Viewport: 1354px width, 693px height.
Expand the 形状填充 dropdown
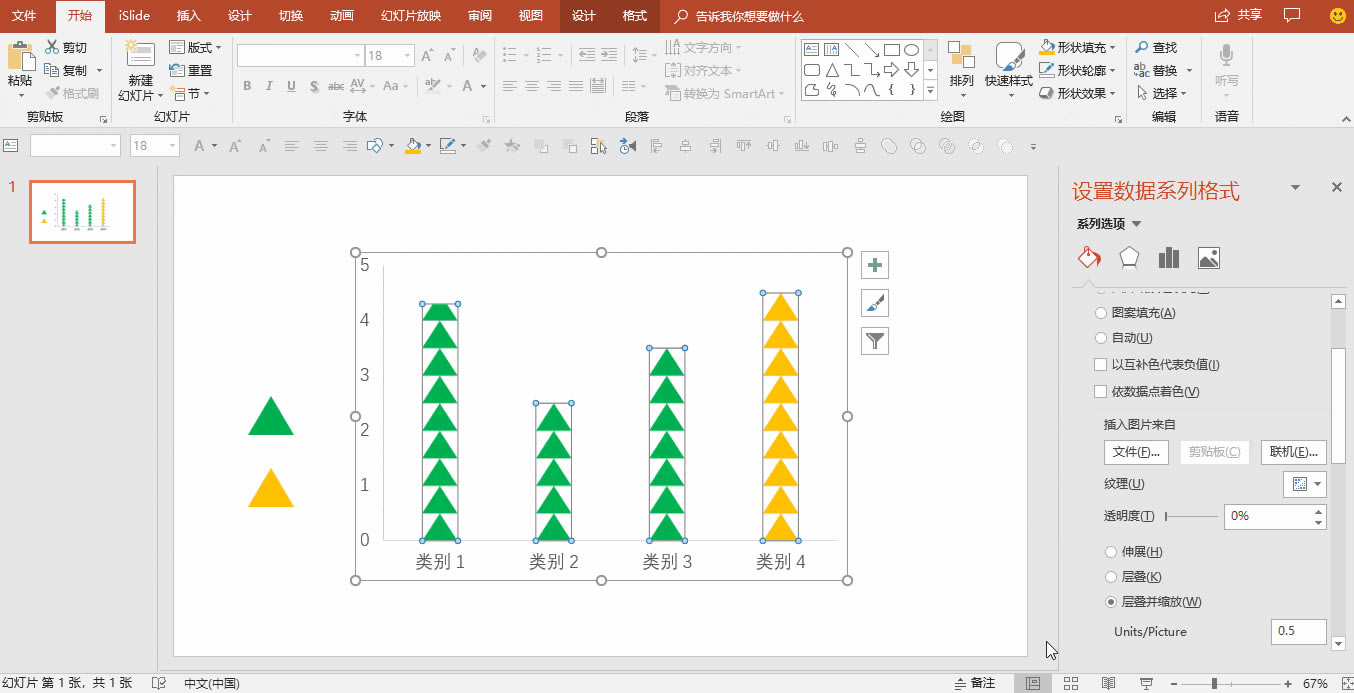(1115, 47)
